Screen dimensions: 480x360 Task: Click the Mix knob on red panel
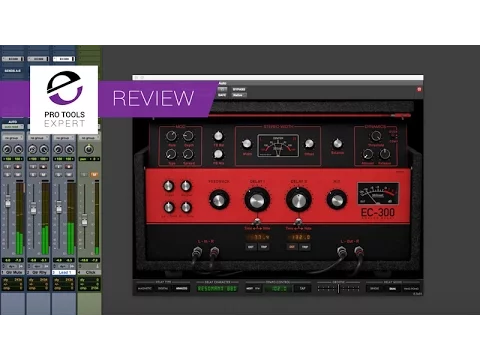coord(337,200)
